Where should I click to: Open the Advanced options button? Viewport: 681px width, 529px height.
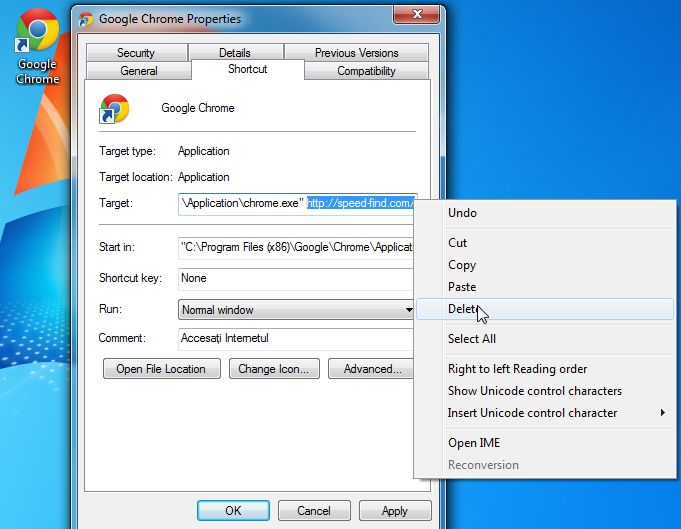point(370,369)
